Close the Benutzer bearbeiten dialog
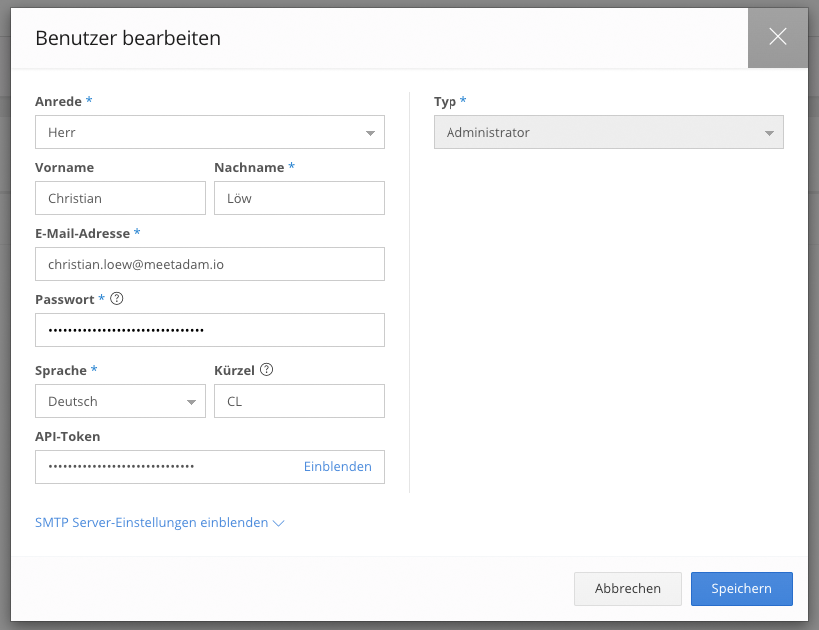Image resolution: width=819 pixels, height=630 pixels. pyautogui.click(x=777, y=37)
